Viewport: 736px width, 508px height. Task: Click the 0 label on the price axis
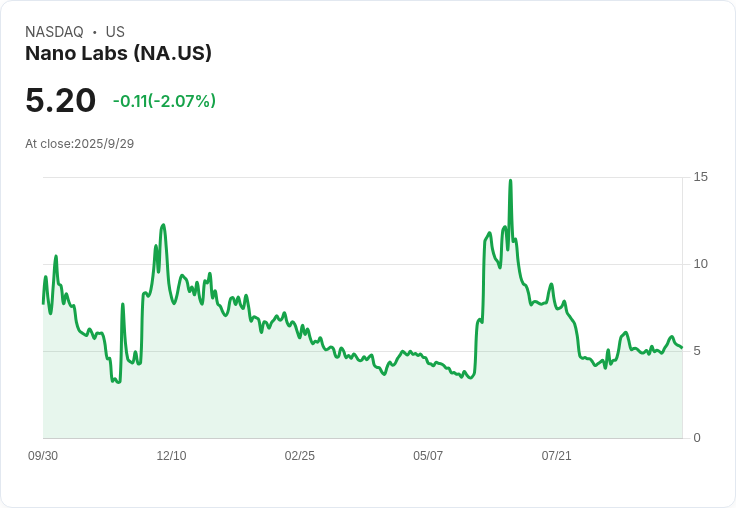coord(697,438)
